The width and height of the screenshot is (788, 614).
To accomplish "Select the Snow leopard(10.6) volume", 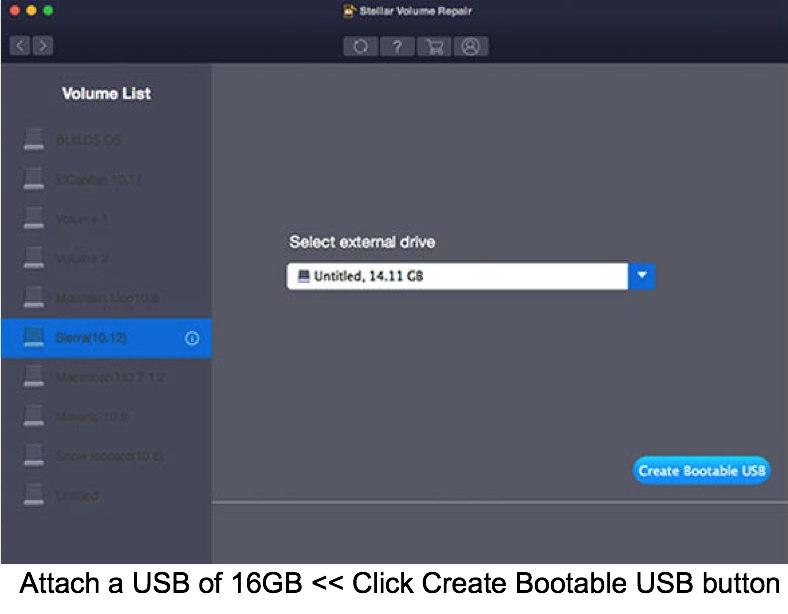I will (x=107, y=456).
